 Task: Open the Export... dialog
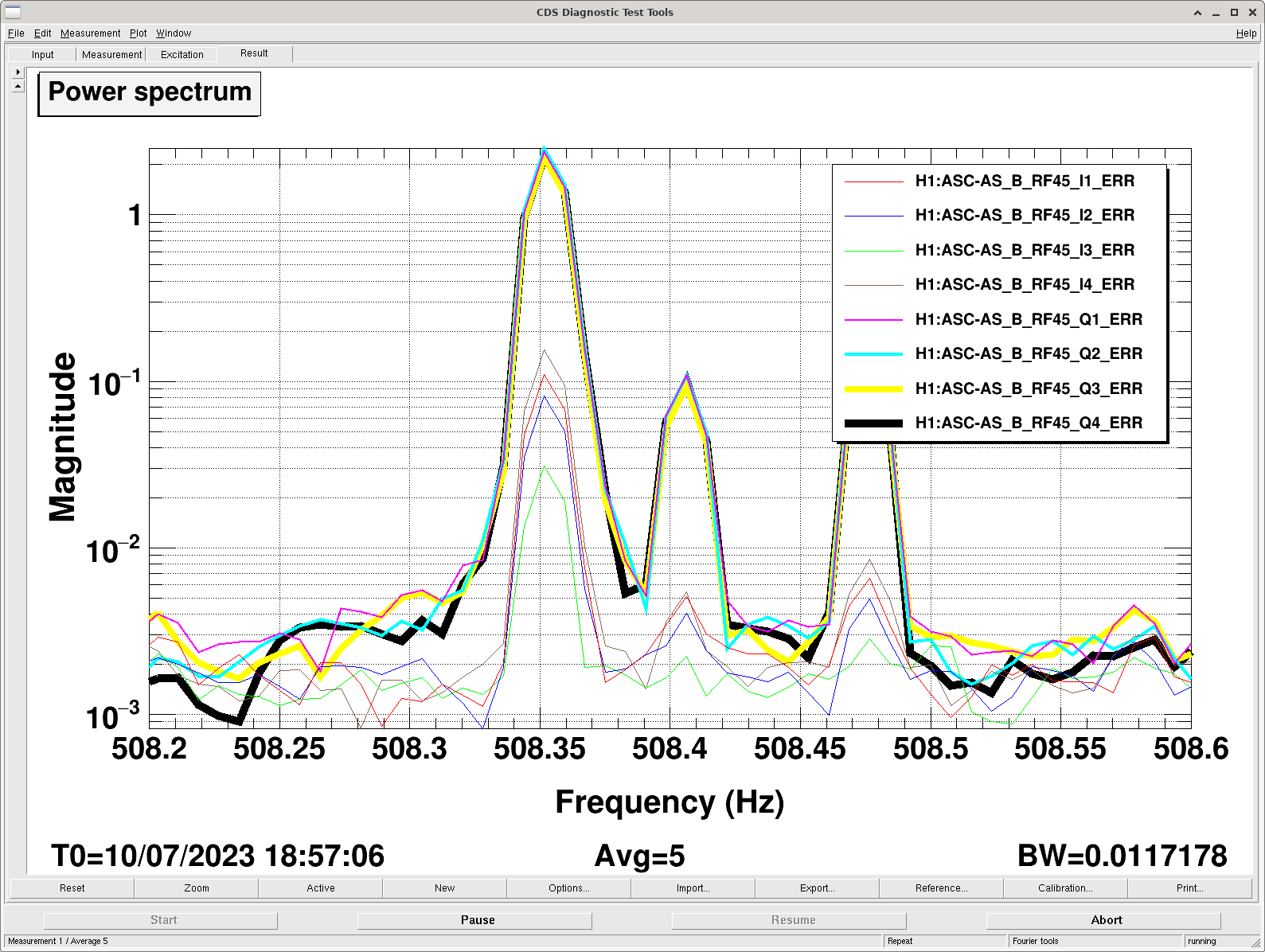point(817,888)
